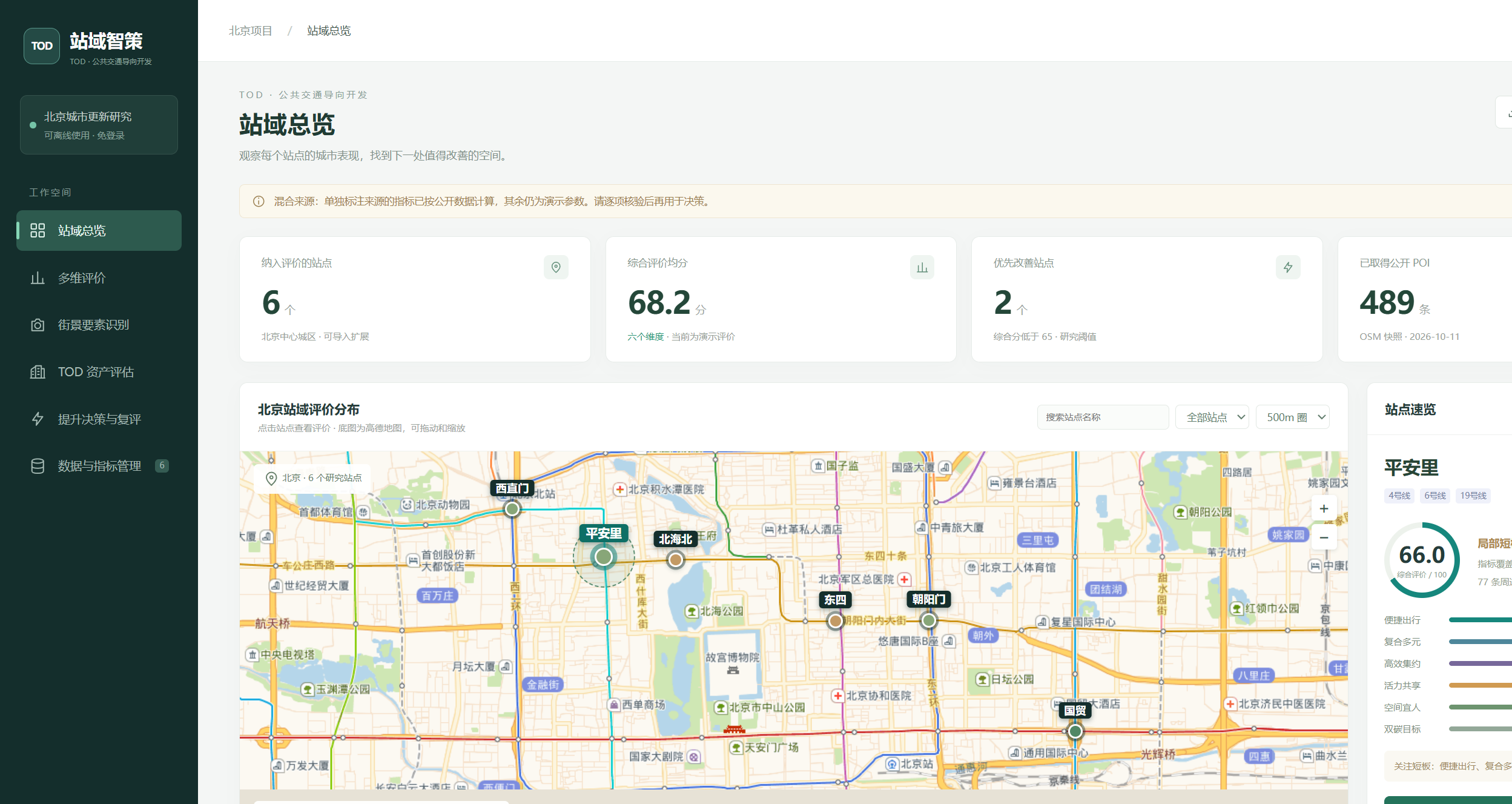Click the 489 POI count
Viewport: 1512px width, 804px height.
pos(1387,302)
